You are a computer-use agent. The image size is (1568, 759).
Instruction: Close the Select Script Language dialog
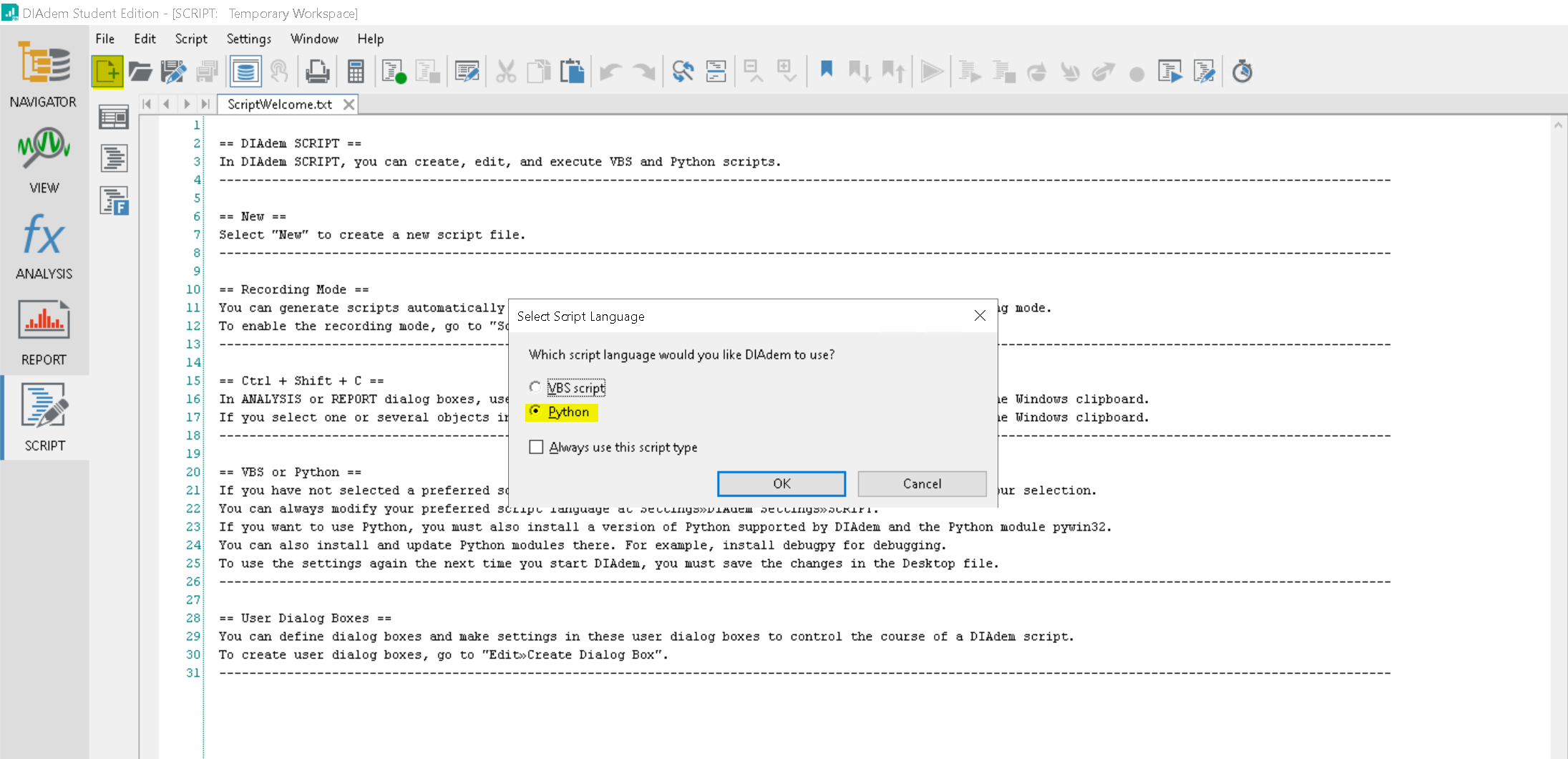click(x=980, y=316)
